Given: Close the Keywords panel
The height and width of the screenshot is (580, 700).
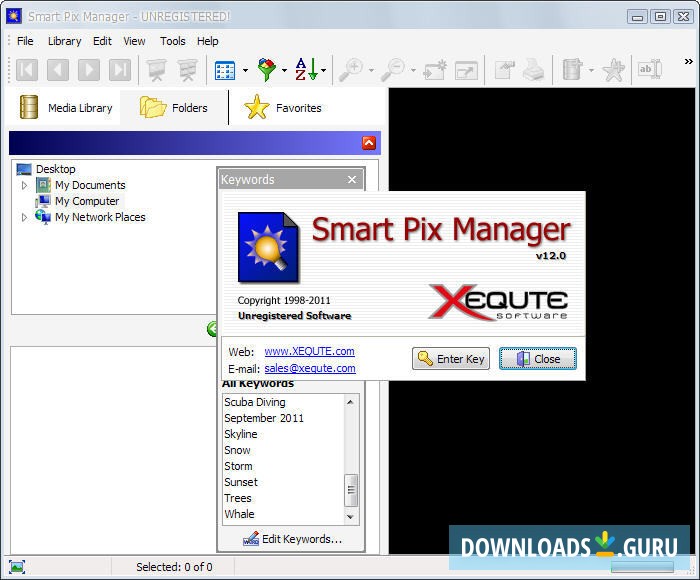Looking at the screenshot, I should click(x=352, y=179).
